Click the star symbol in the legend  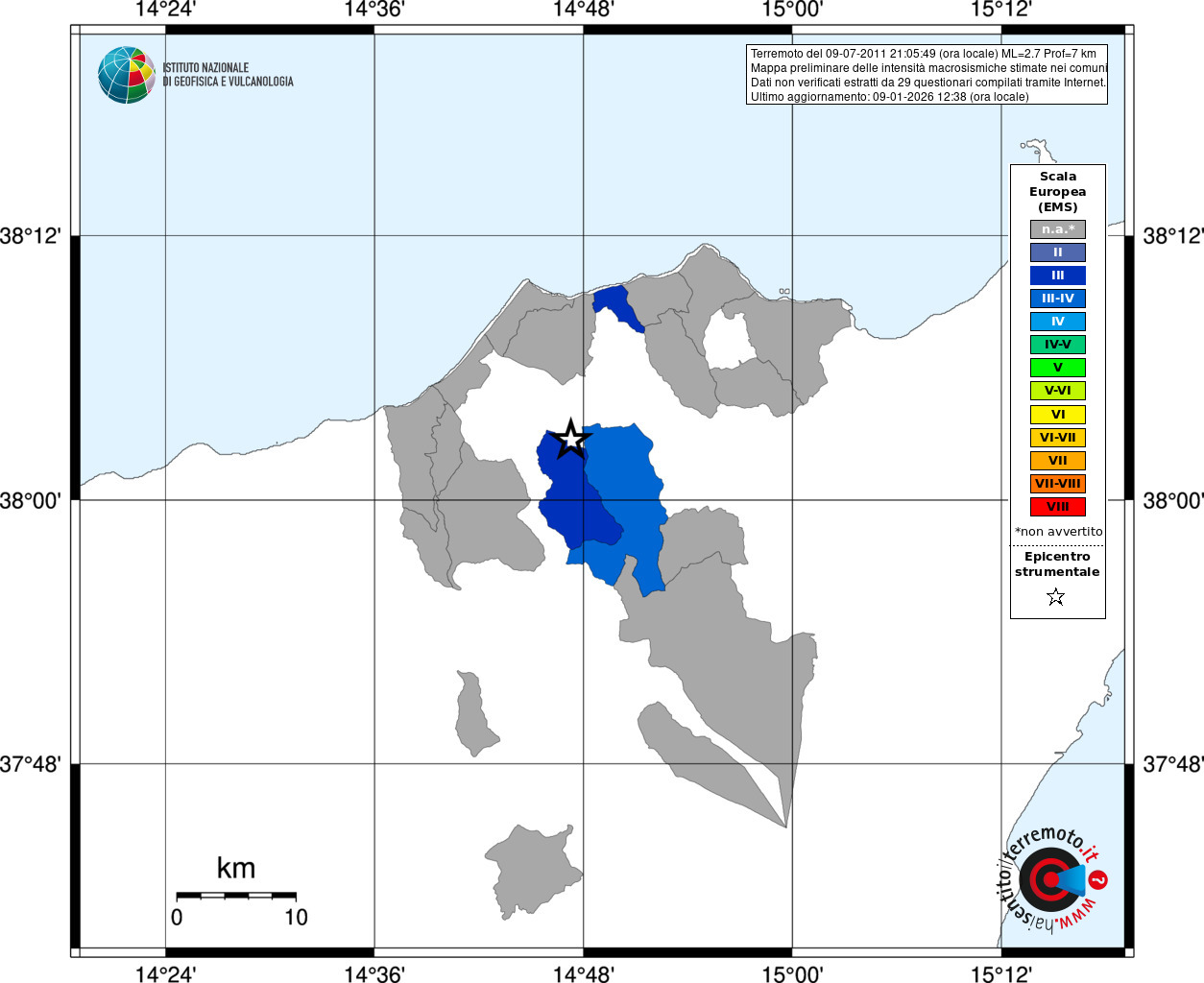tap(1056, 597)
